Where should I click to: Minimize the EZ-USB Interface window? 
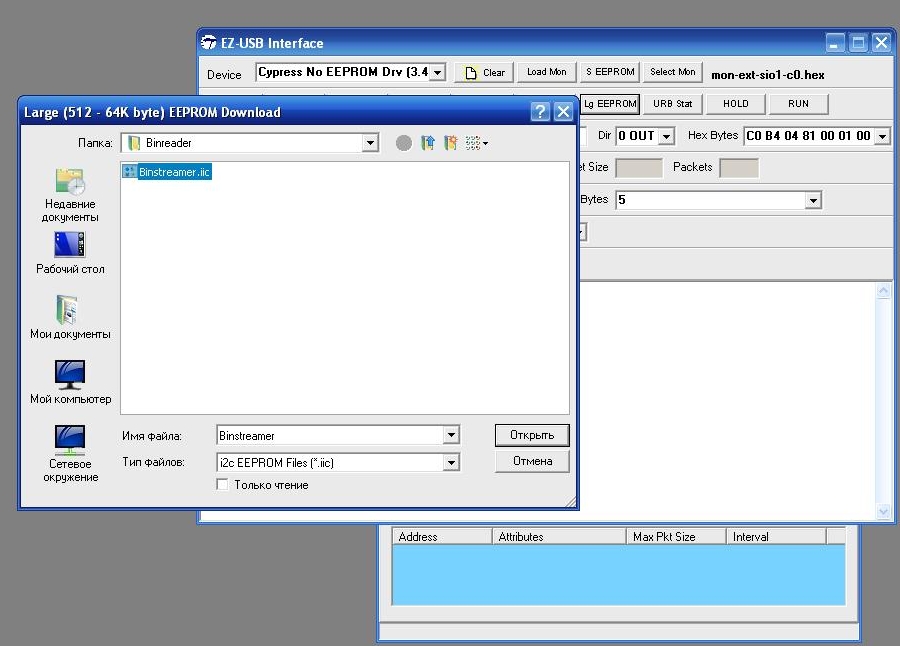[x=835, y=43]
